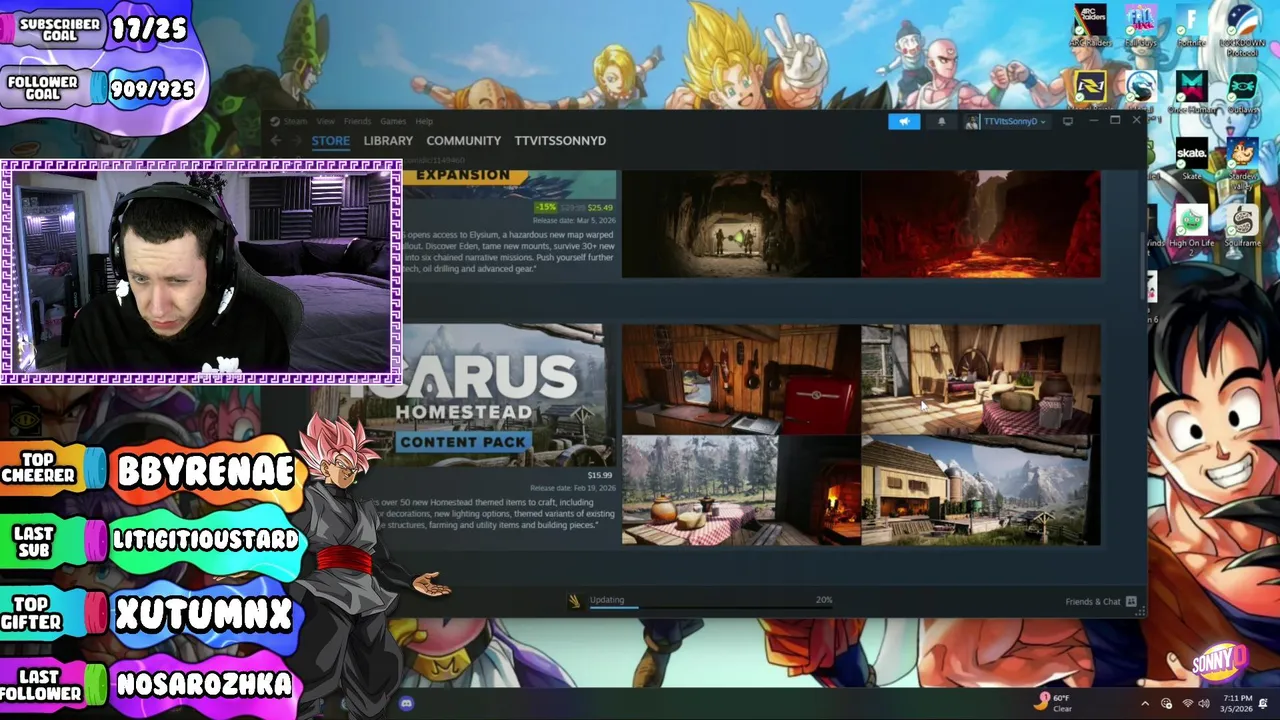The image size is (1280, 720).
Task: Open the TTVITSSONNYD profile tab
Action: 560,141
